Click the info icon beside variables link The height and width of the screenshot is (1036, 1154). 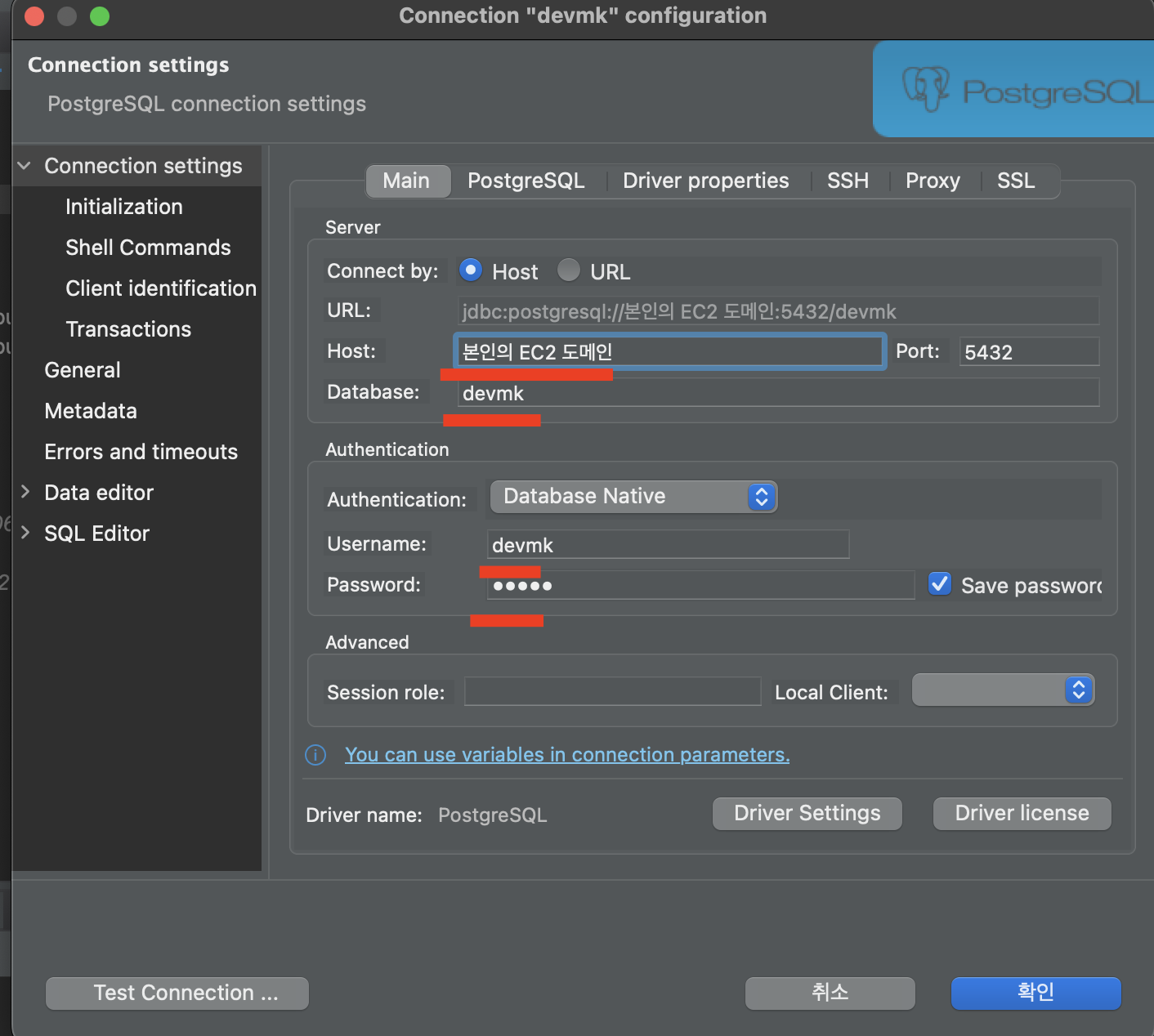coord(315,755)
